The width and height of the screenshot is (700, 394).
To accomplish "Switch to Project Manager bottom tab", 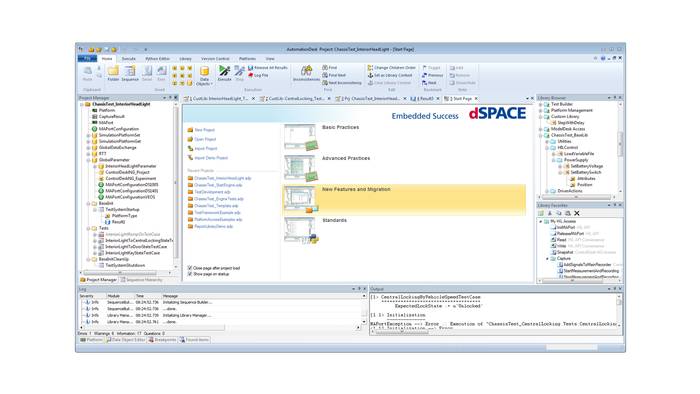I will pos(98,280).
